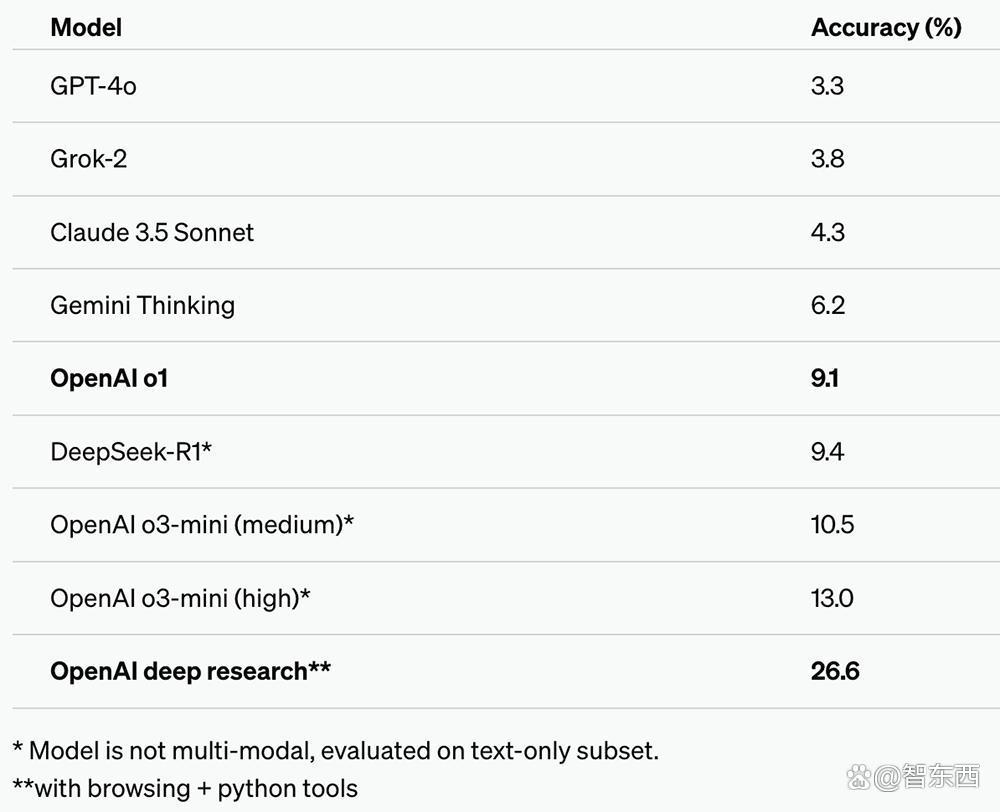Click the 9.4 accuracy value
The width and height of the screenshot is (1000, 812).
(827, 452)
